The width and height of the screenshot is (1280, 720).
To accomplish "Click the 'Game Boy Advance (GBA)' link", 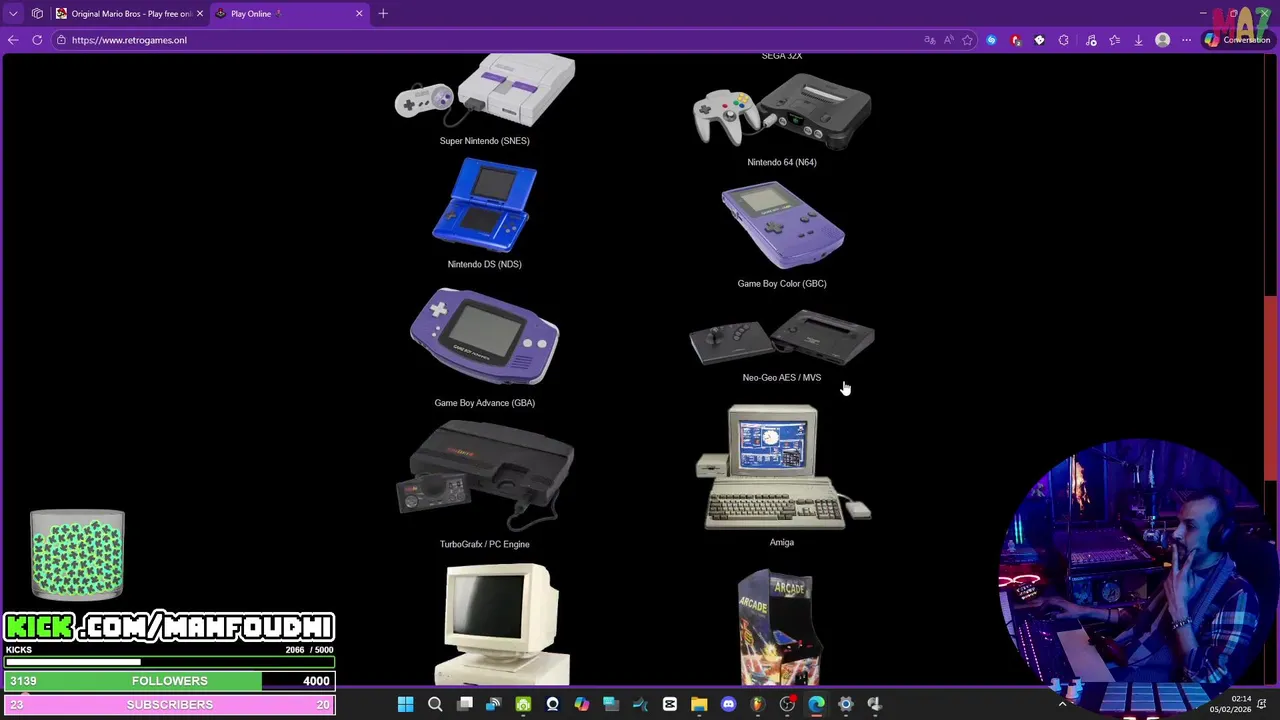I will [485, 403].
